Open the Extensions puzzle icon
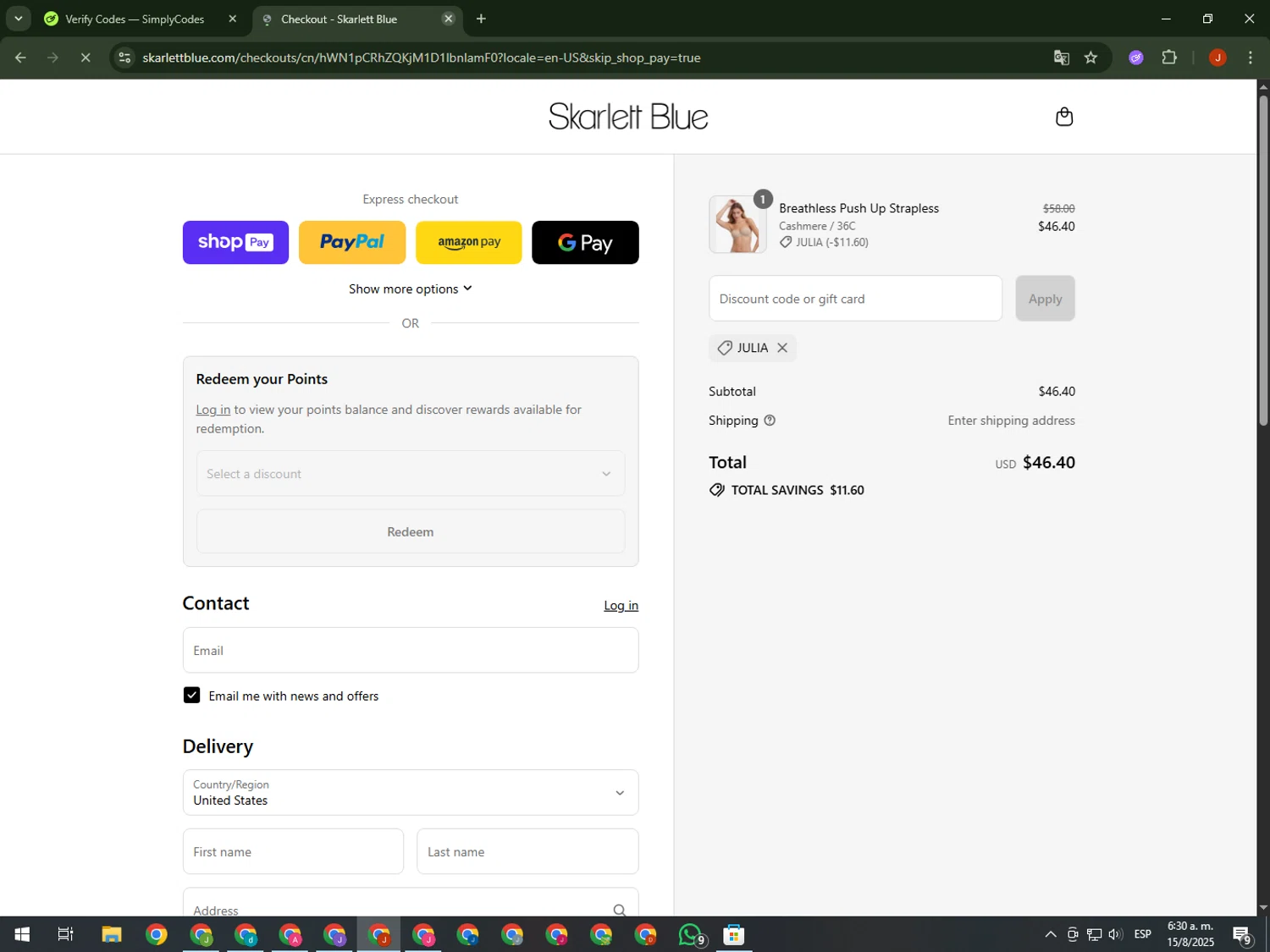The image size is (1270, 952). click(1169, 58)
